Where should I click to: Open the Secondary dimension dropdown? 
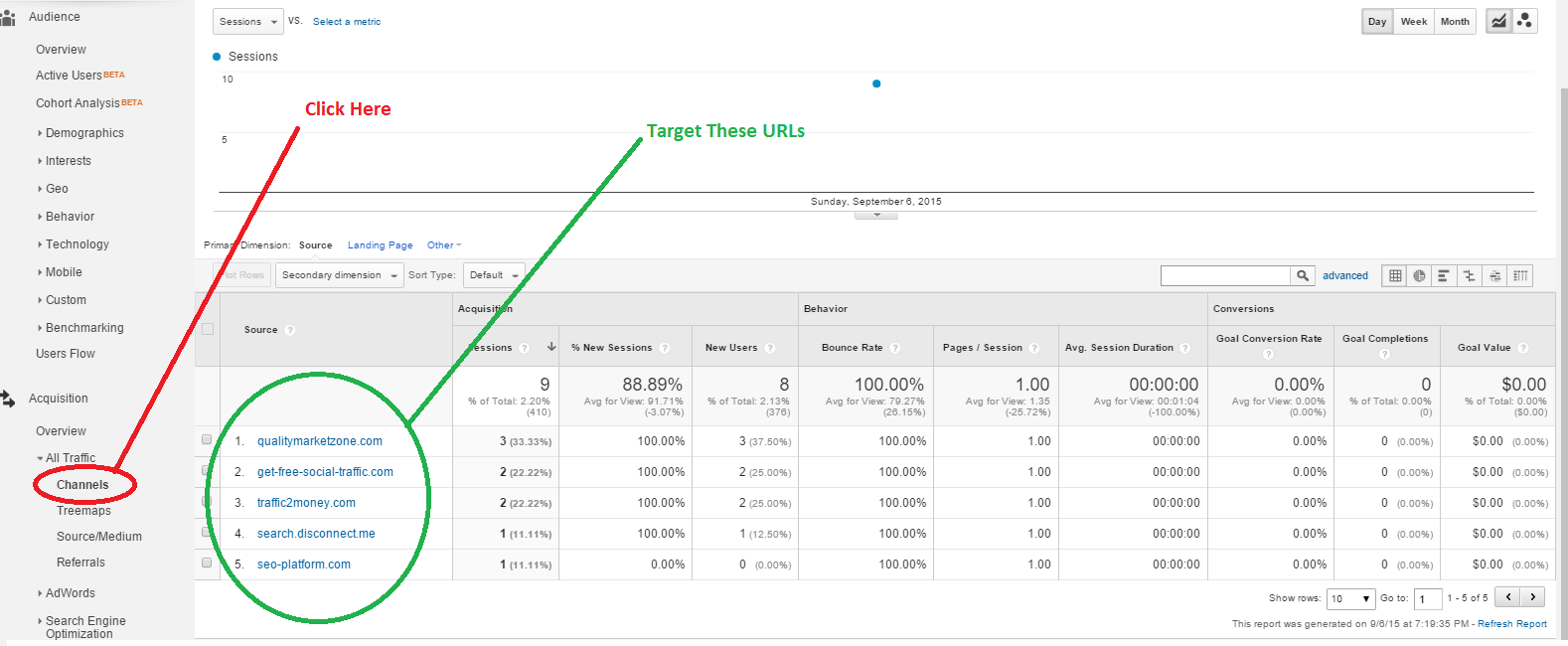click(x=339, y=275)
